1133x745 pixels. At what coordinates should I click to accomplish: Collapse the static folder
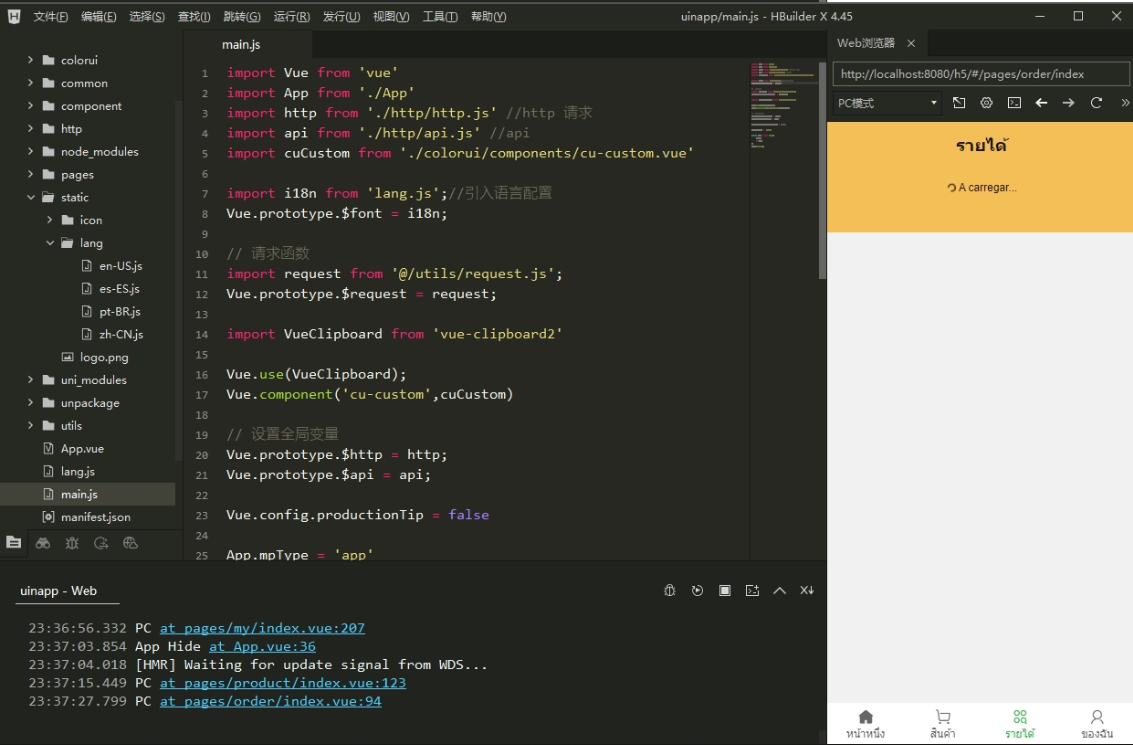30,197
